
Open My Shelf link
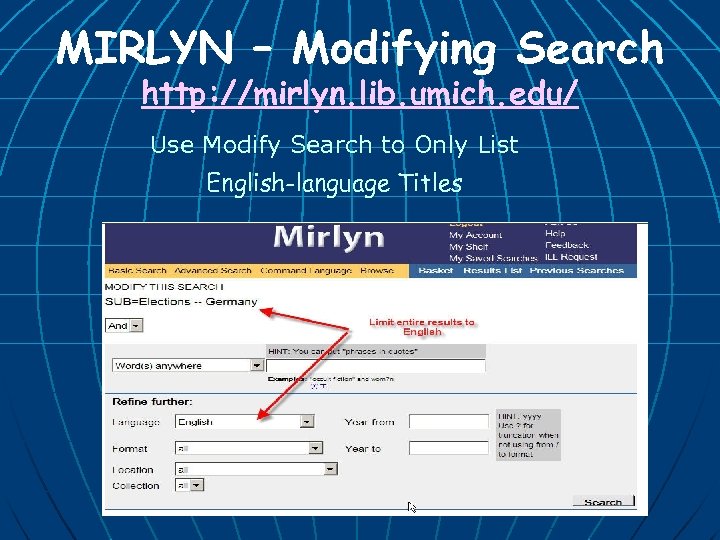(x=468, y=247)
